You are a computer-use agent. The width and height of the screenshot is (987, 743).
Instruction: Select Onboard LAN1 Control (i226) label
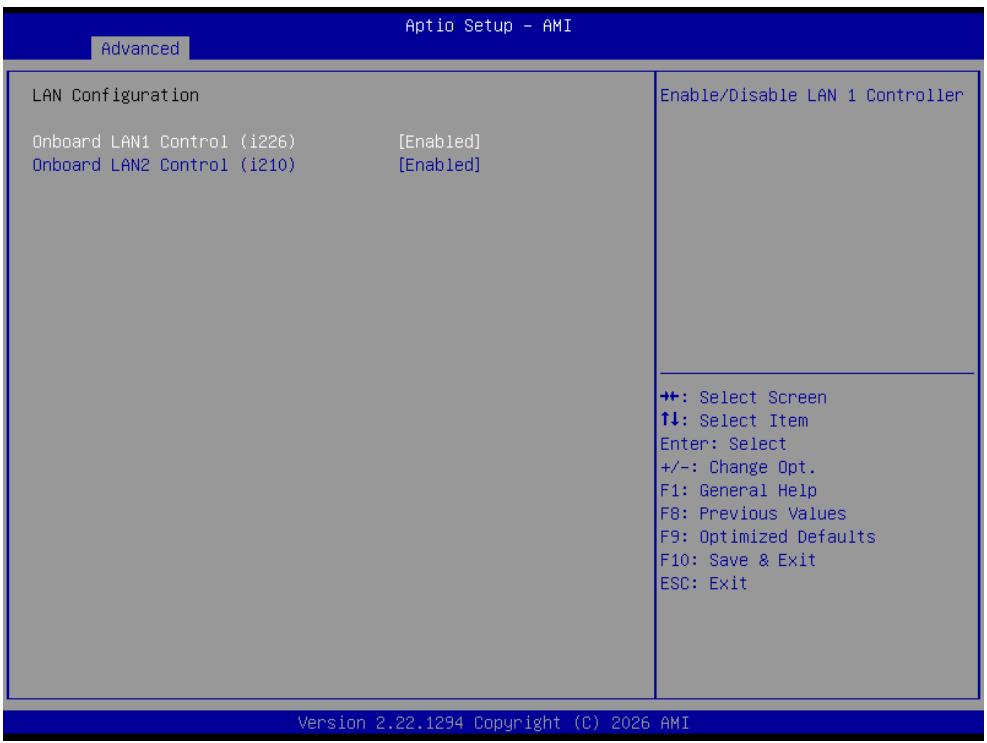pyautogui.click(x=164, y=142)
